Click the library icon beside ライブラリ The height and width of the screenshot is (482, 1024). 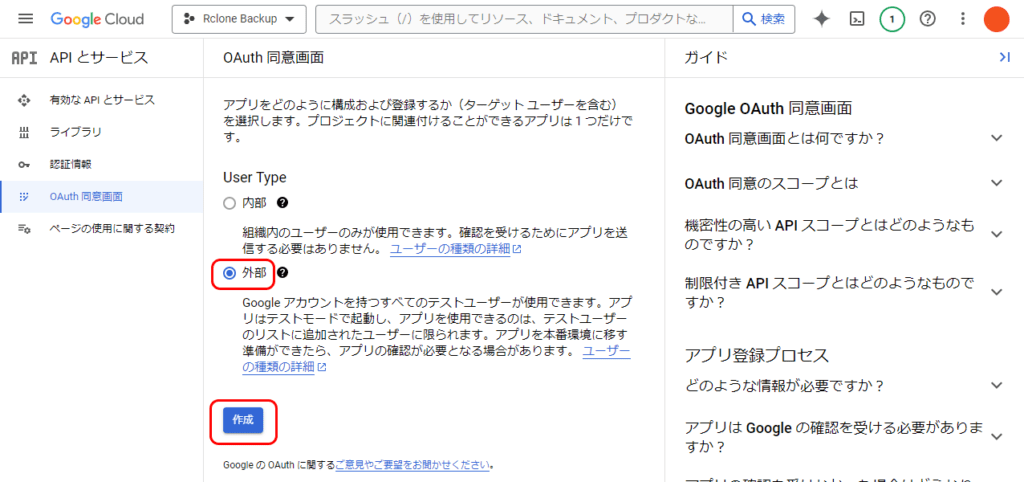pos(24,133)
